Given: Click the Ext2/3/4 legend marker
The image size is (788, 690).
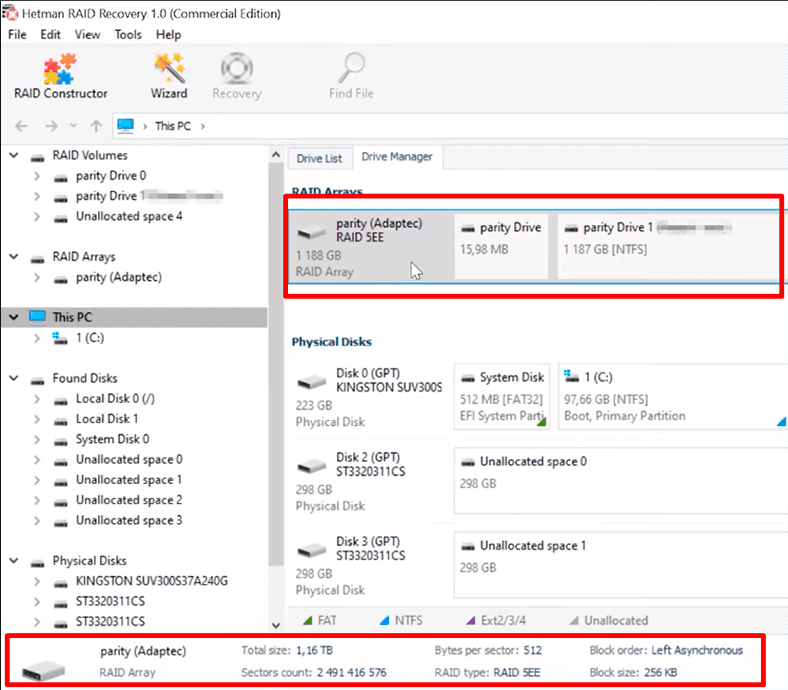Looking at the screenshot, I should tap(470, 621).
